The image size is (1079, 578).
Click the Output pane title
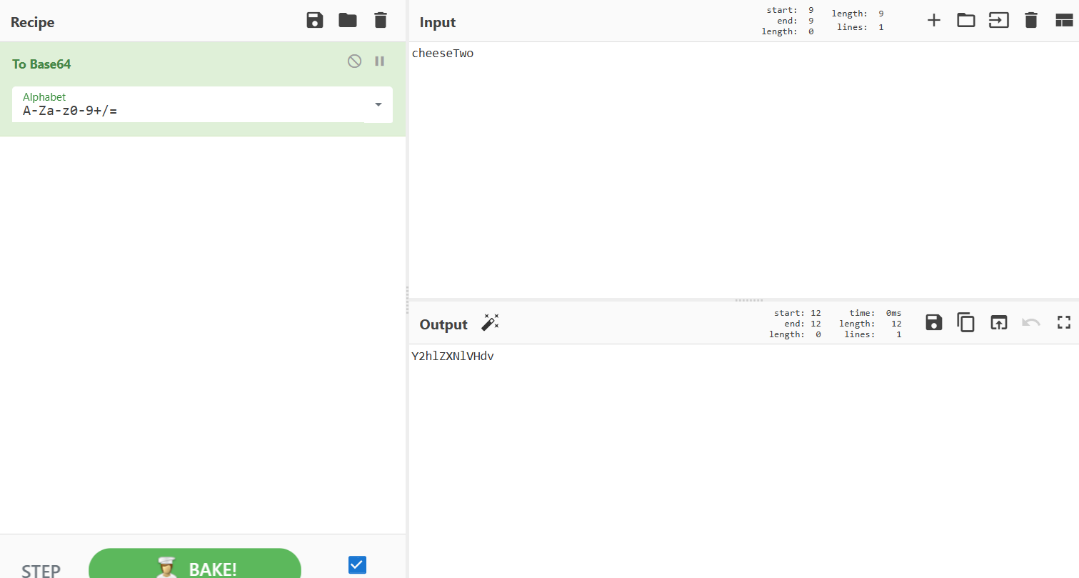[443, 324]
